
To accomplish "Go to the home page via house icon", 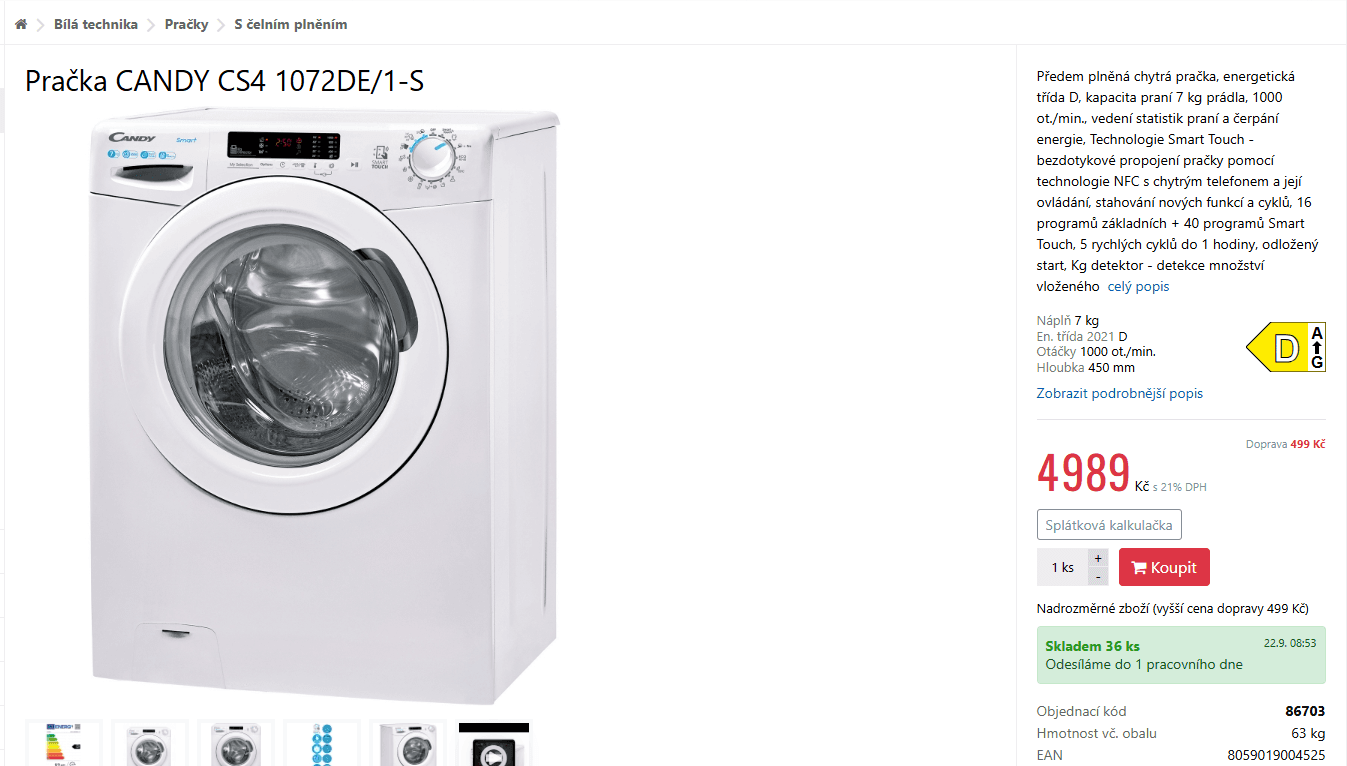I will coord(21,24).
